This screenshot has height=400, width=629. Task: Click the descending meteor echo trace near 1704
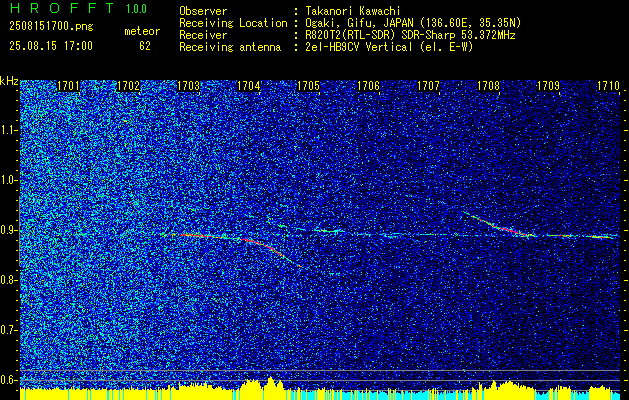[x=273, y=250]
